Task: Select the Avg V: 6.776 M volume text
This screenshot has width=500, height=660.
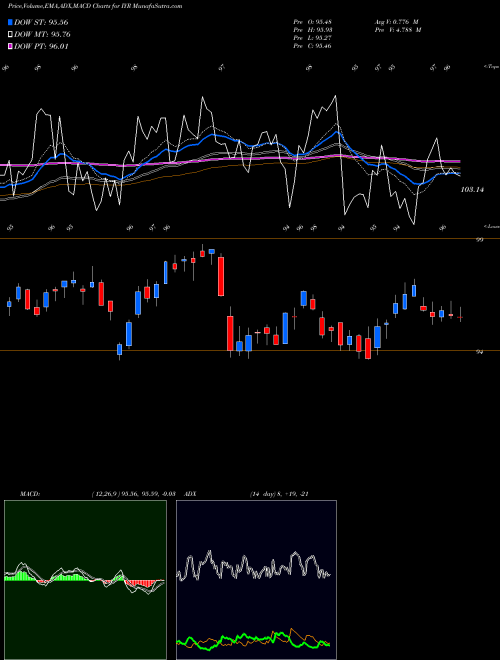Action: (396, 22)
